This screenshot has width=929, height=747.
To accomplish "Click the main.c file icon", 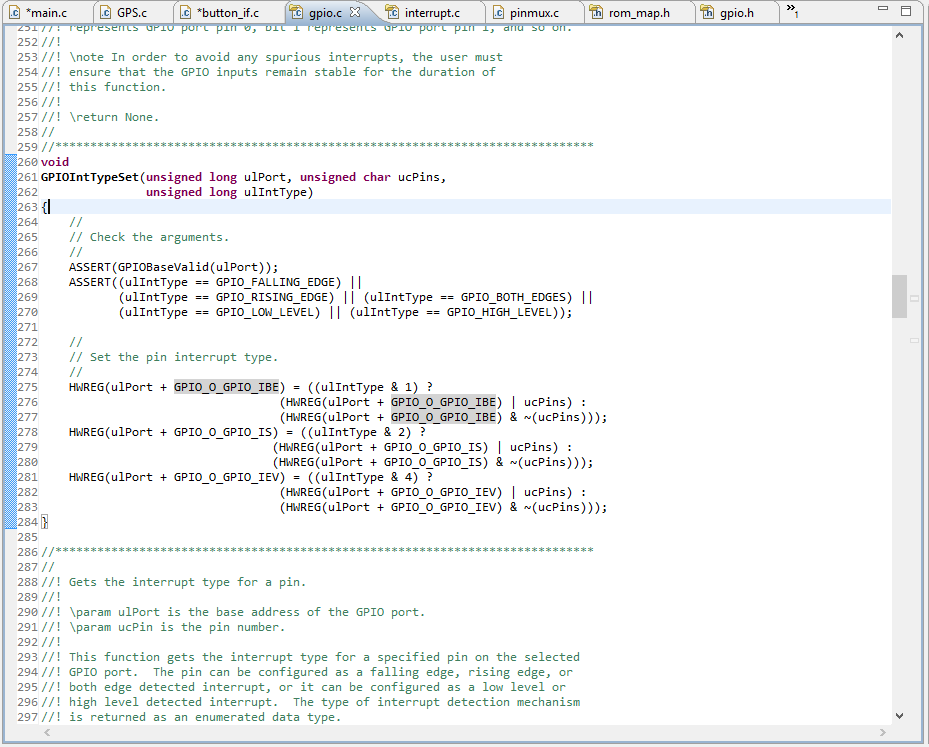I will tap(15, 12).
